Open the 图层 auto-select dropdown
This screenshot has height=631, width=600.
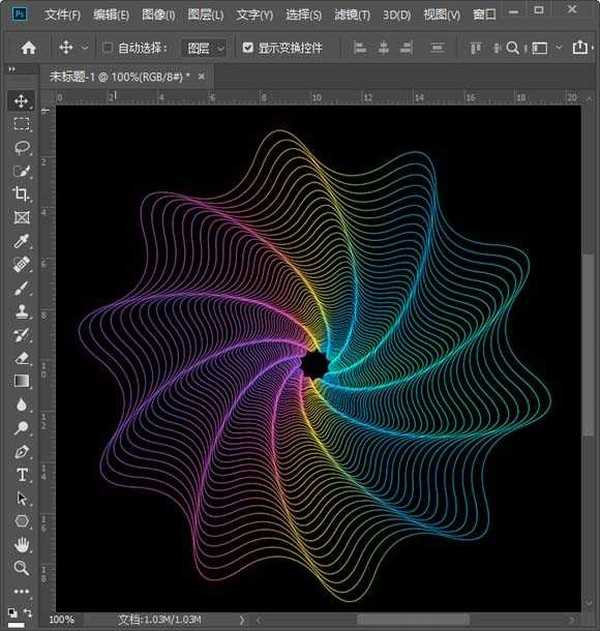click(204, 47)
